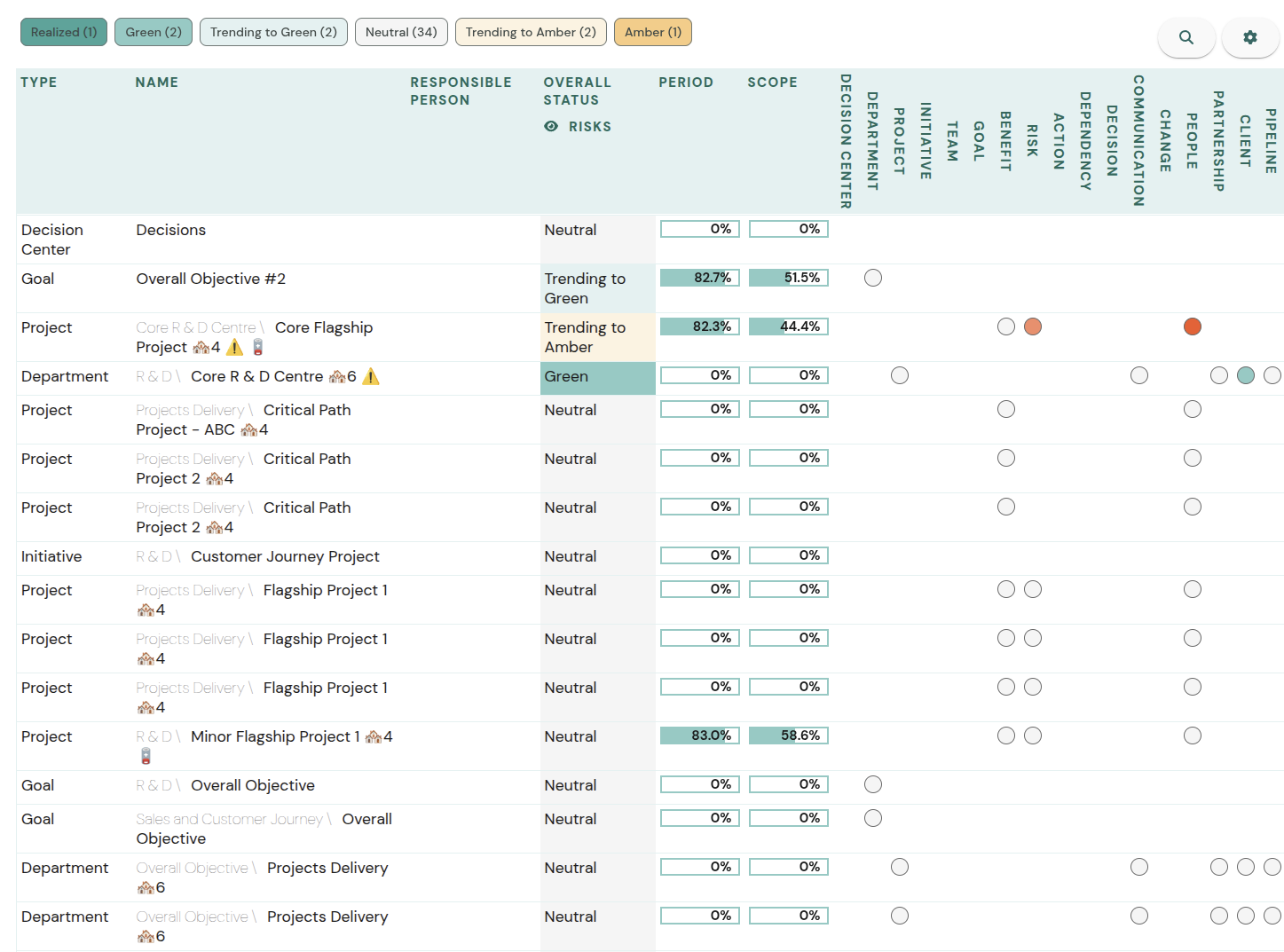Toggle the Amber (1) status filter
The height and width of the screenshot is (952, 1284).
point(653,32)
